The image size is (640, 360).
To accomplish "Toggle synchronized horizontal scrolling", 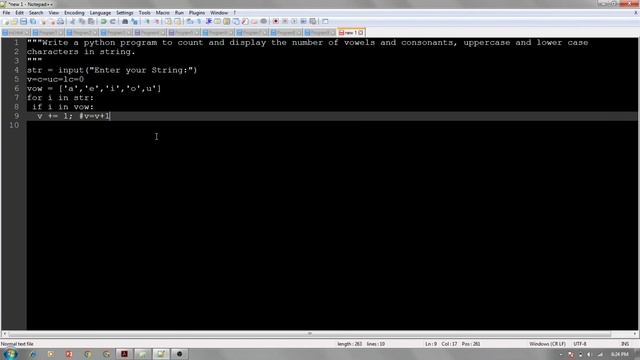I will [178, 21].
